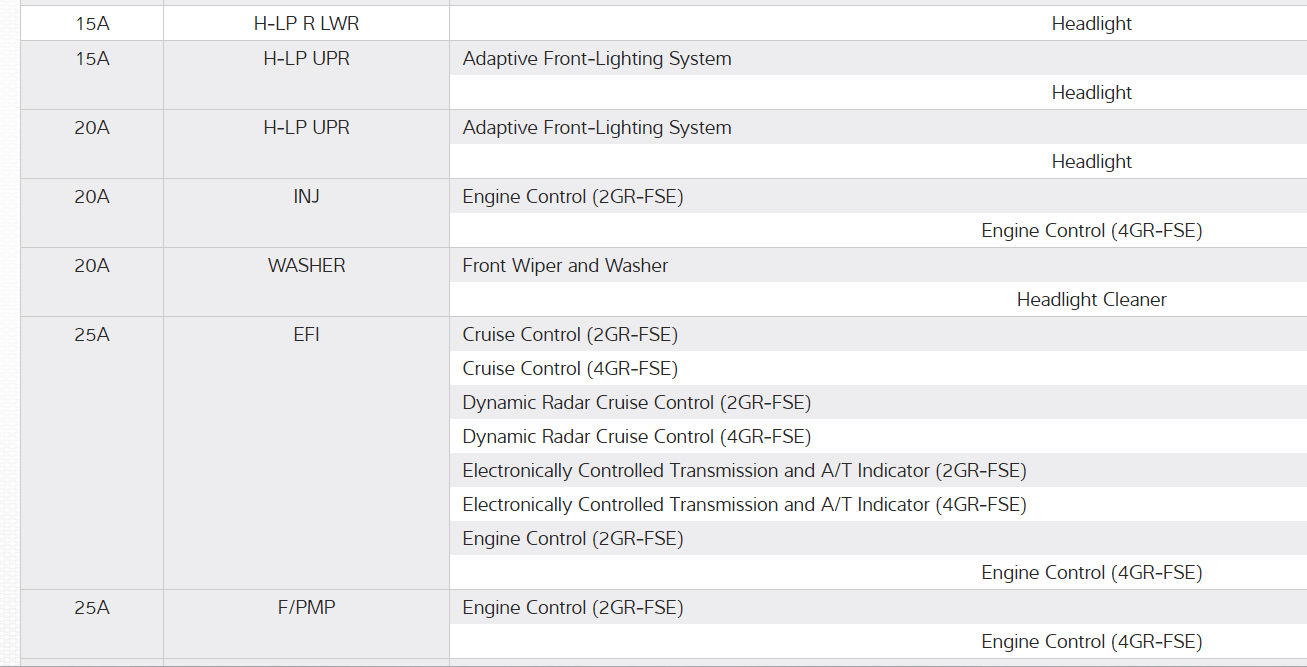
Task: Click Engine Control (4GR-FSE) in the F/PMP row
Action: coord(1091,642)
